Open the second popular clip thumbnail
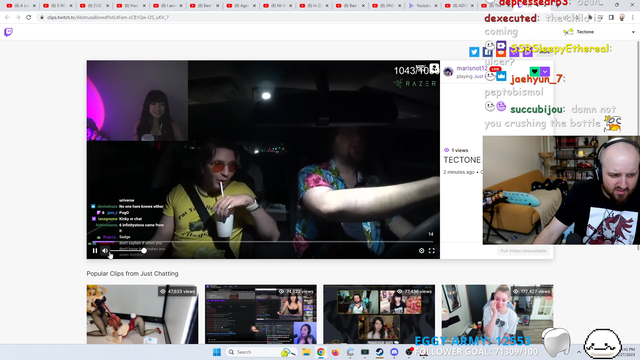This screenshot has width=640, height=360. click(260, 314)
